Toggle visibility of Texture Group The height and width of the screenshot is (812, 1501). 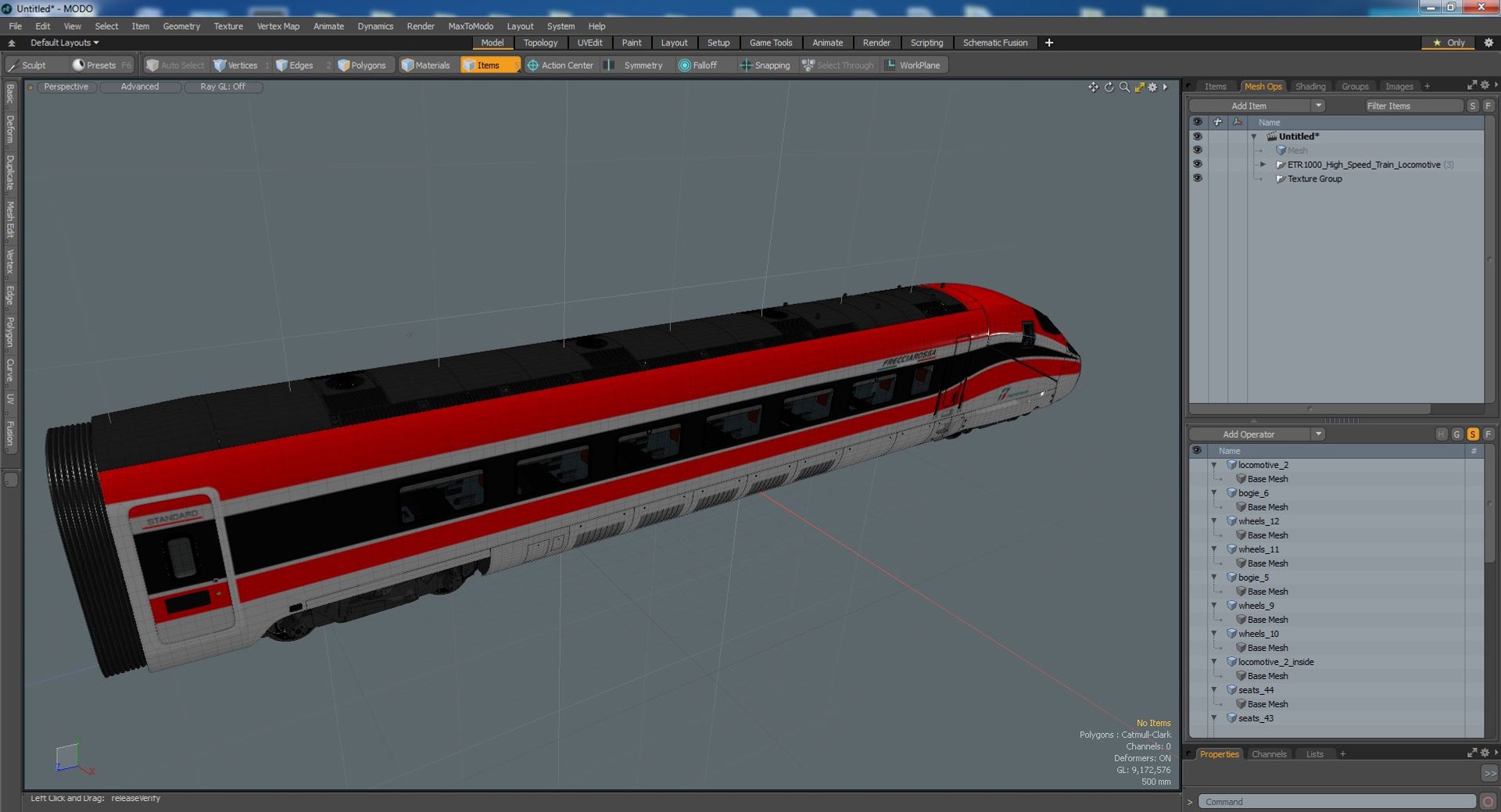pos(1197,179)
